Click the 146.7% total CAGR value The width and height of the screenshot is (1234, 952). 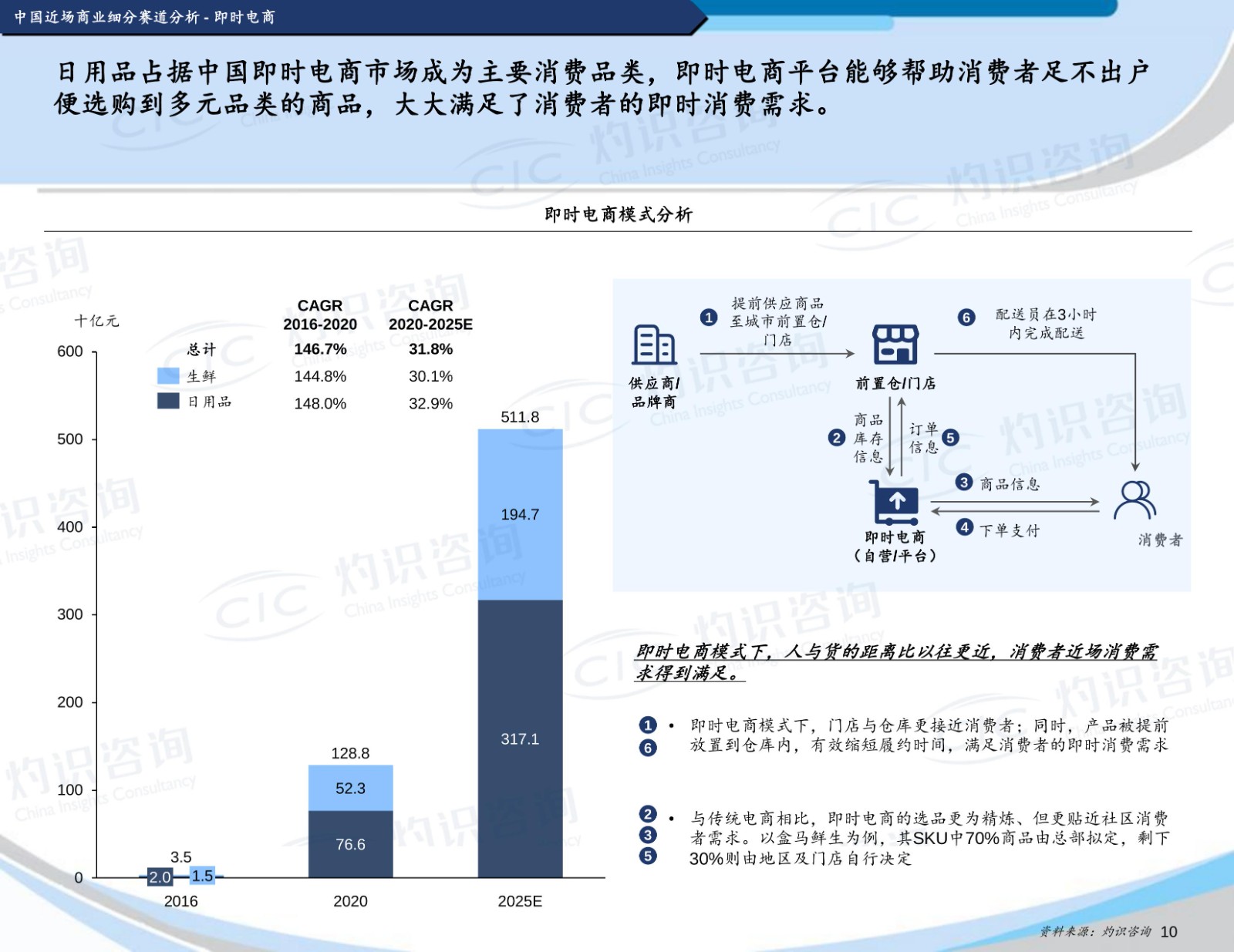(x=320, y=349)
